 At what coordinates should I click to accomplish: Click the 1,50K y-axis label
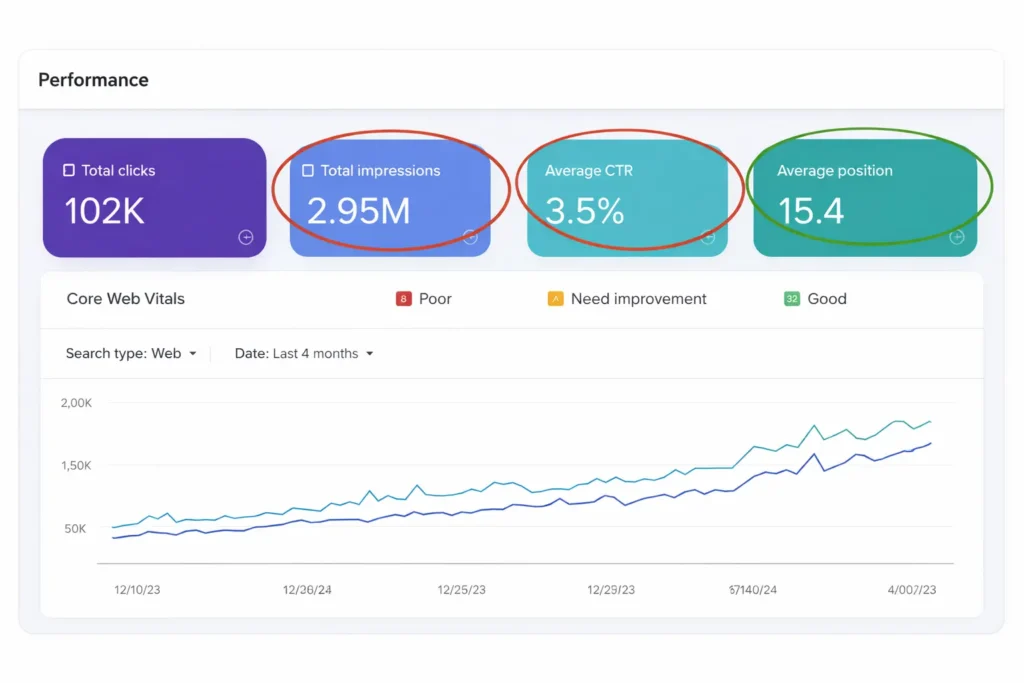[x=76, y=465]
